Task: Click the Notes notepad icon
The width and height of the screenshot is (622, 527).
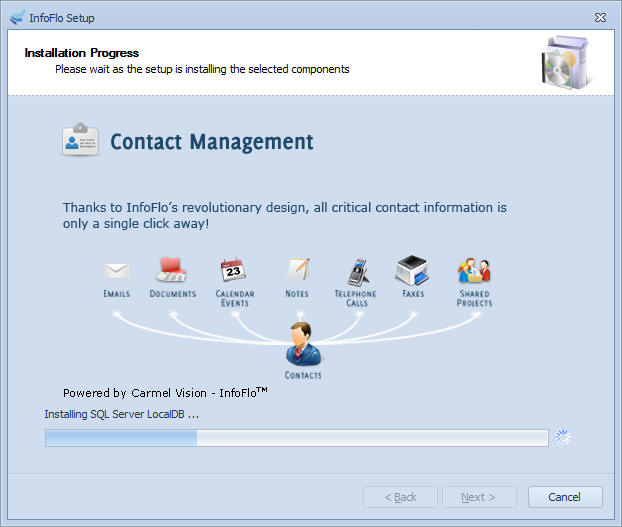Action: point(298,270)
